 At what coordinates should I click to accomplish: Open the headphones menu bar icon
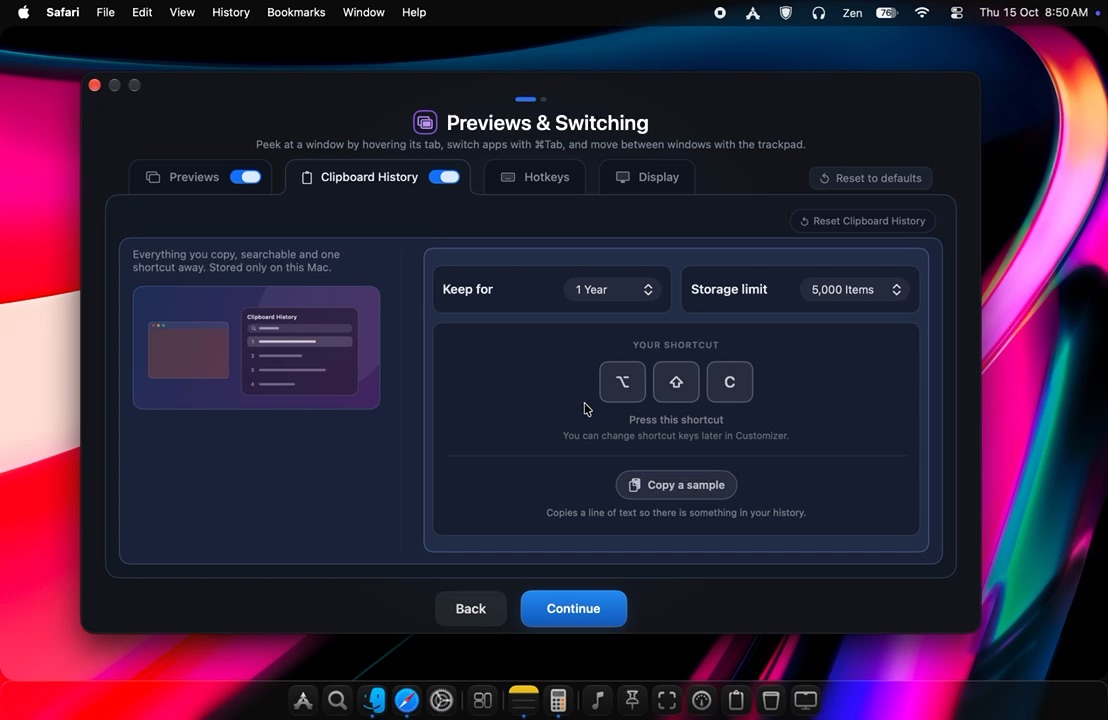(x=818, y=13)
